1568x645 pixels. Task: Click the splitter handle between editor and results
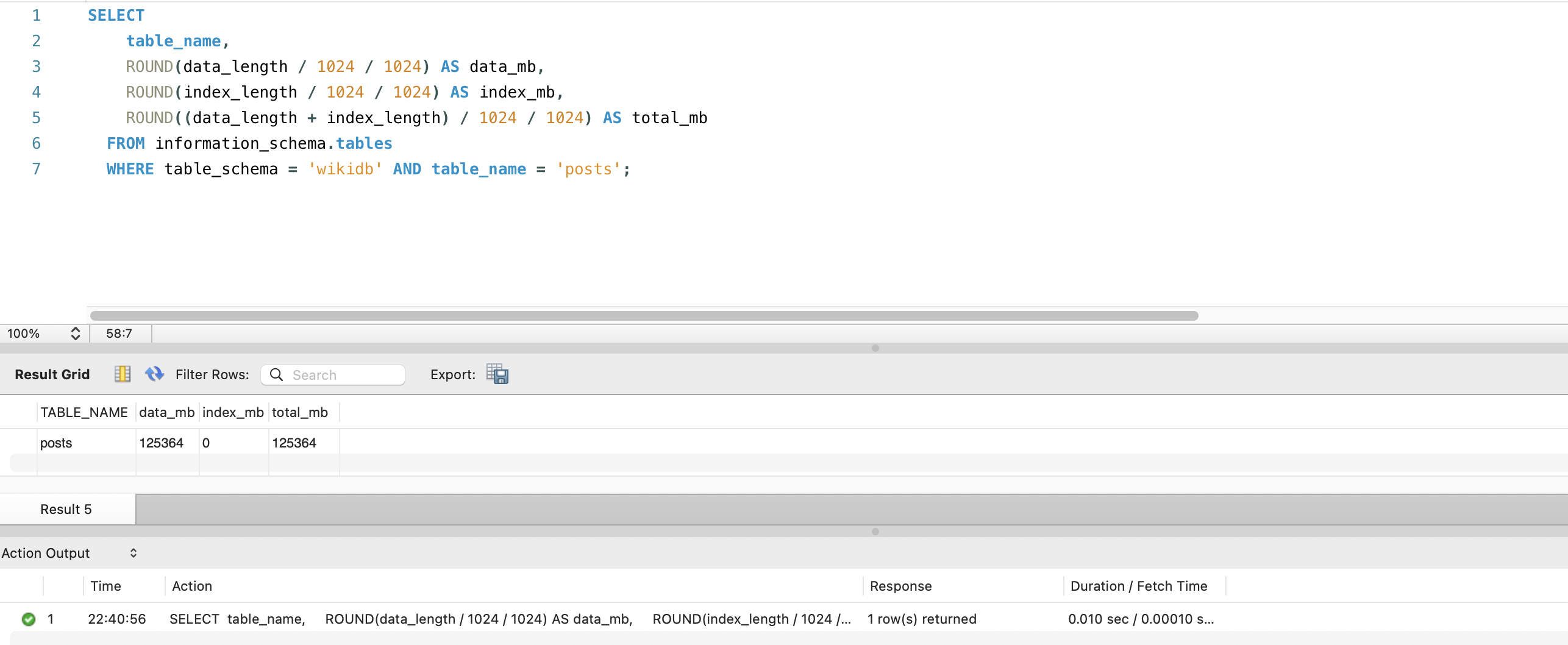point(875,348)
